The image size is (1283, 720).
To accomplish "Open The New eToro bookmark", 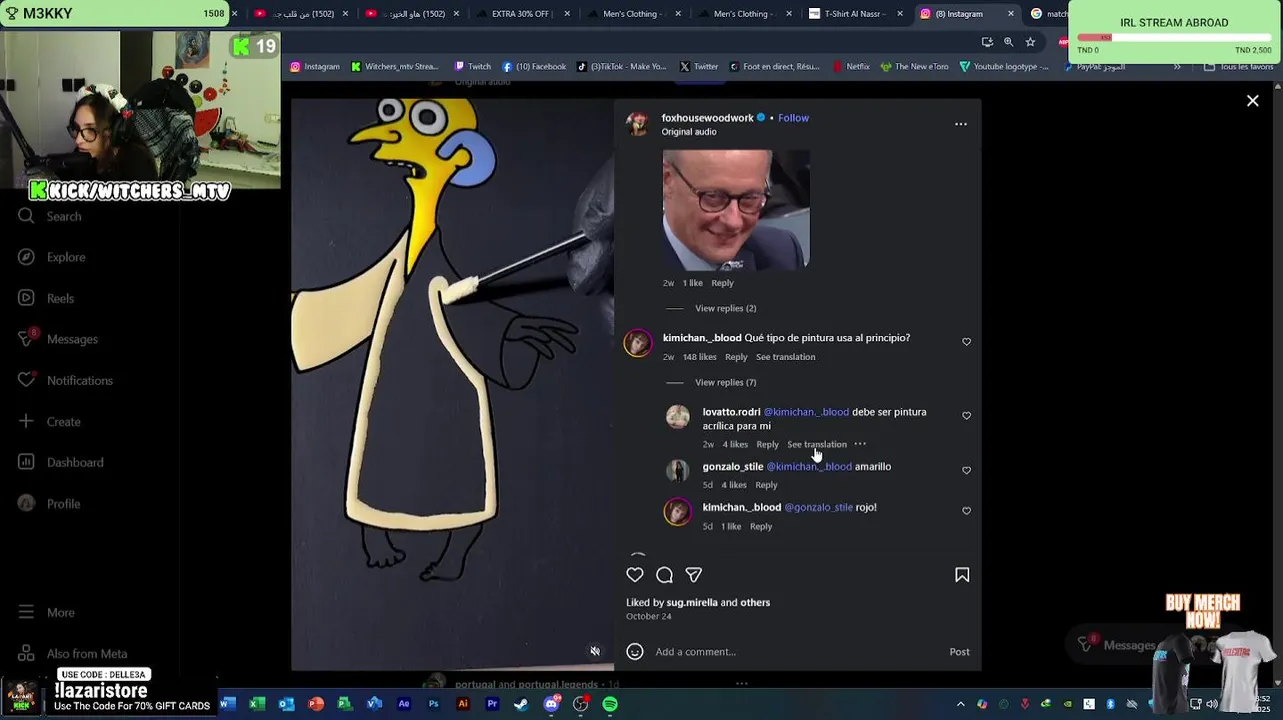I will click(x=914, y=67).
